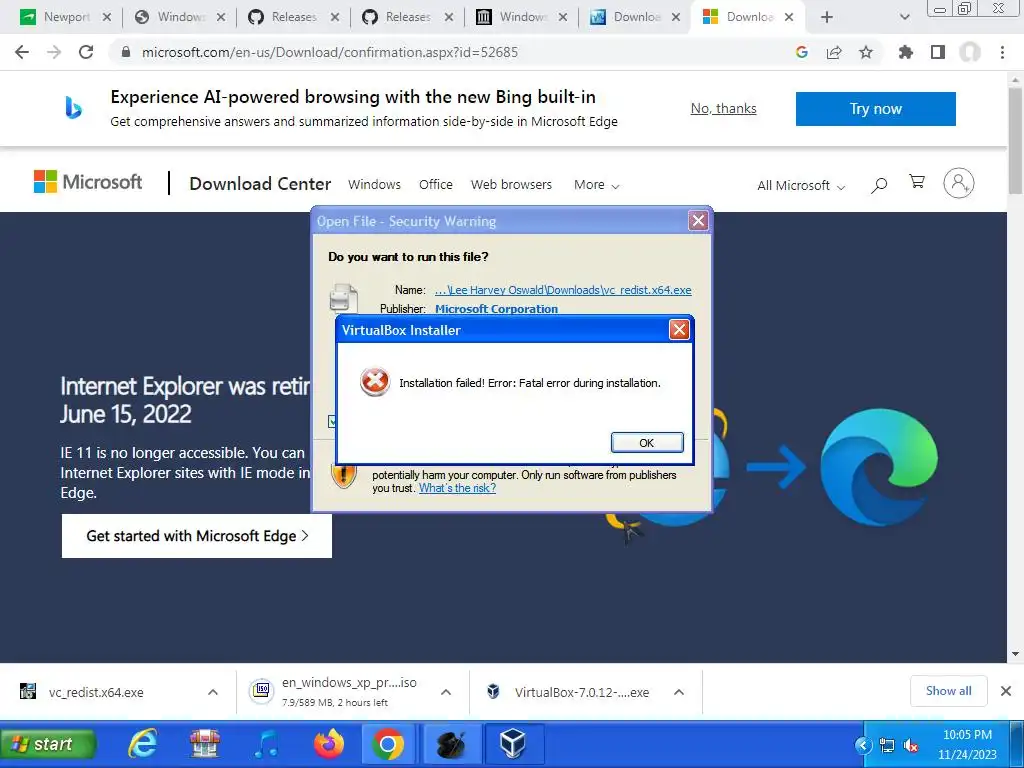Open the Chrome three-dot menu
Image resolution: width=1024 pixels, height=768 pixels.
[1002, 52]
